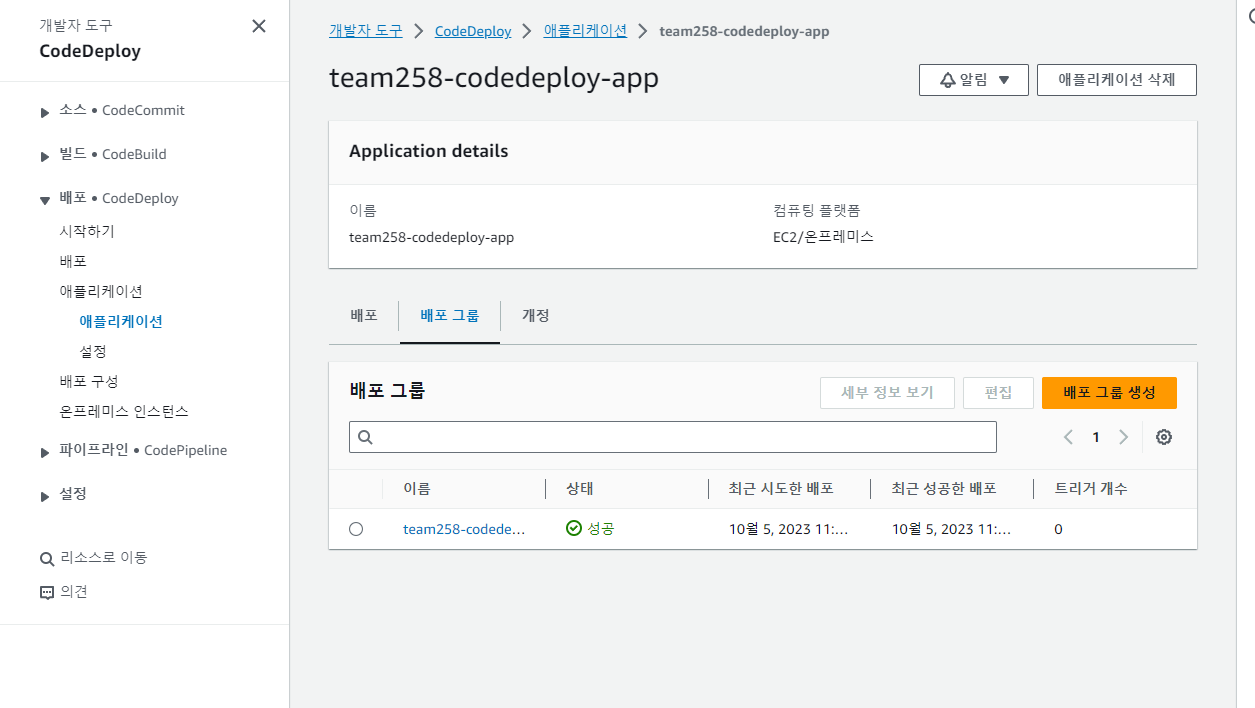The image size is (1255, 708).
Task: Expand the 설정 section in sidebar
Action: pos(45,496)
